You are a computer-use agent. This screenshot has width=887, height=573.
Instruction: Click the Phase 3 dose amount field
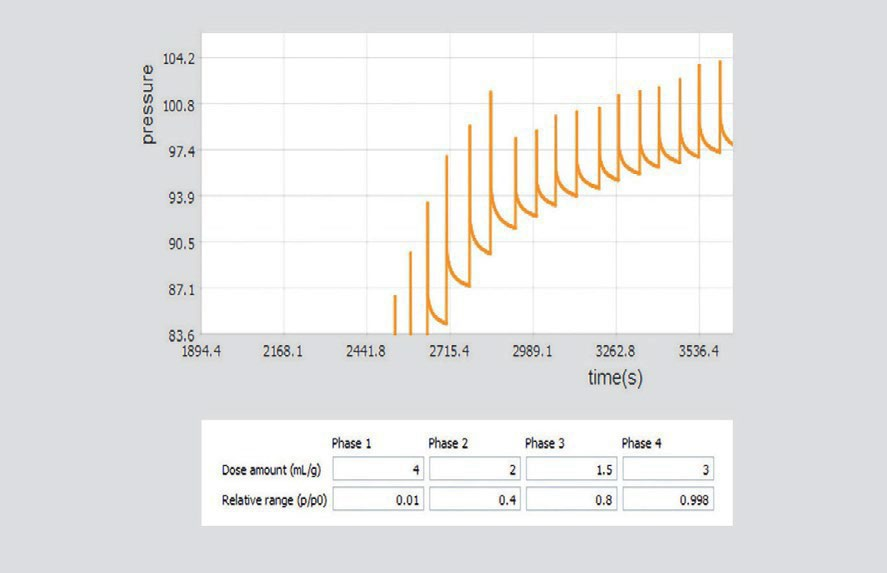tap(571, 469)
